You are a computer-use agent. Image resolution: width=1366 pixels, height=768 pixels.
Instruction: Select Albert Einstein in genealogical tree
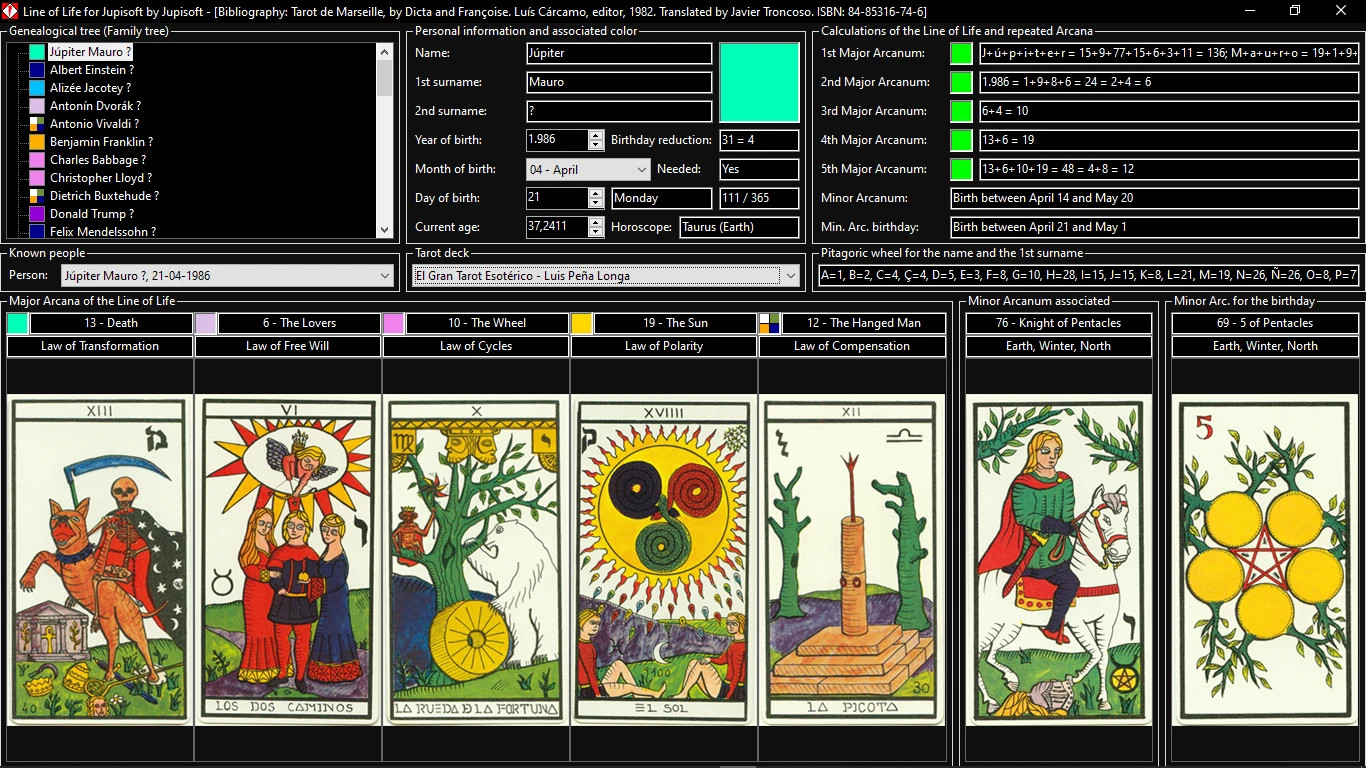point(91,70)
